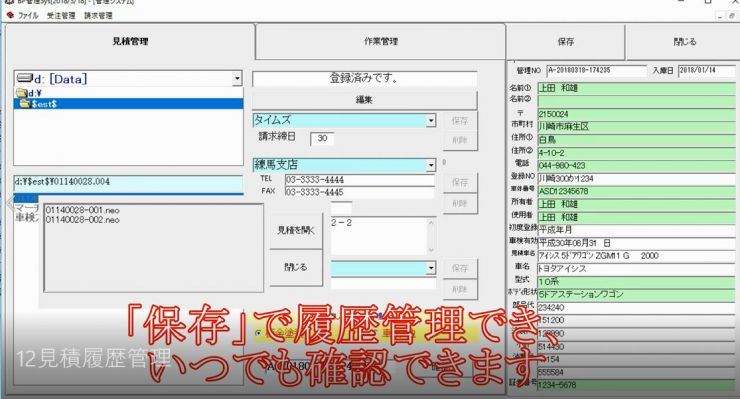
Task: Expand the タイムズ combo box
Action: [430, 121]
